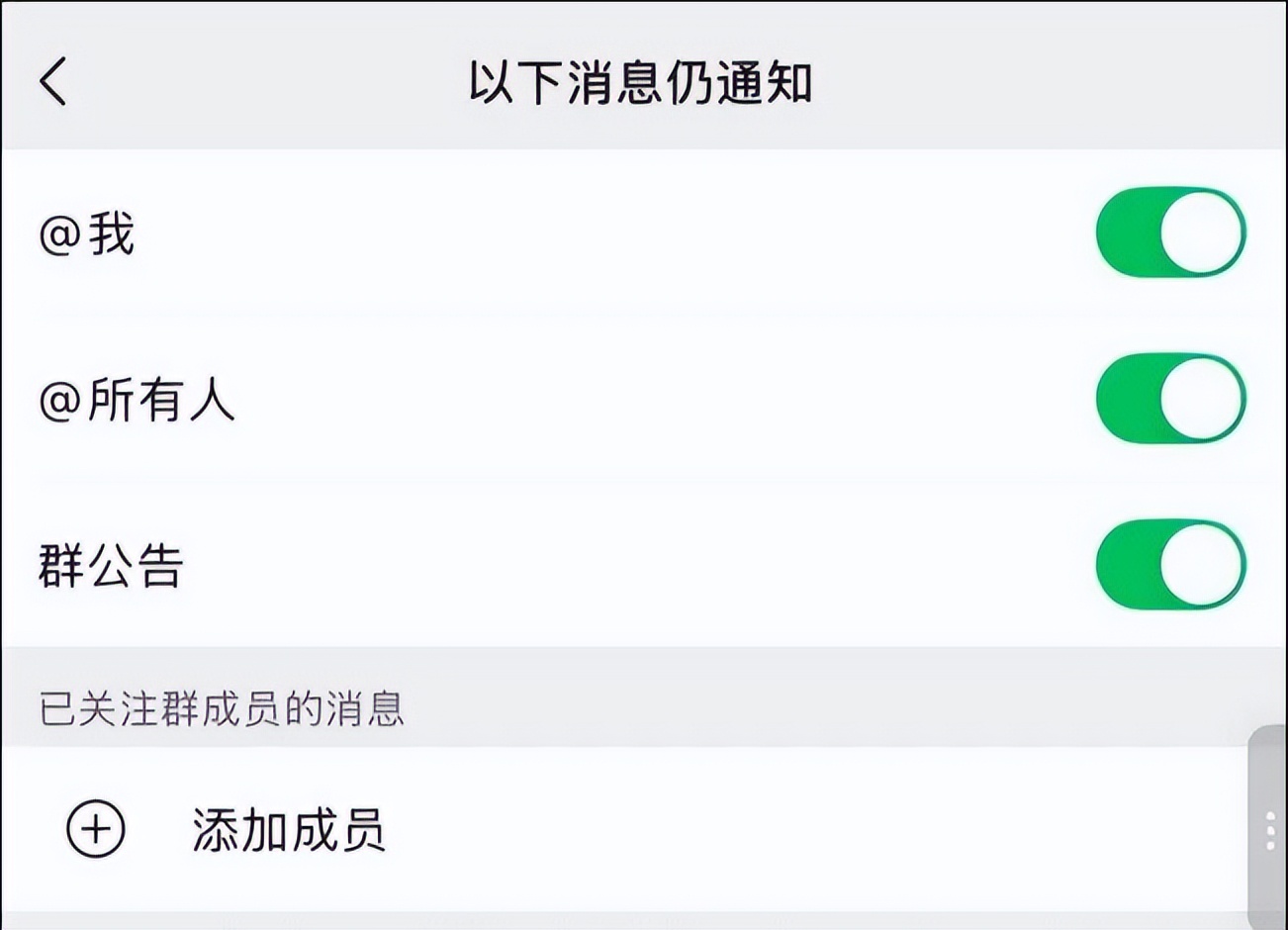The height and width of the screenshot is (930, 1288).
Task: Tap the 以下消息仍通知 title bar
Action: (x=644, y=79)
